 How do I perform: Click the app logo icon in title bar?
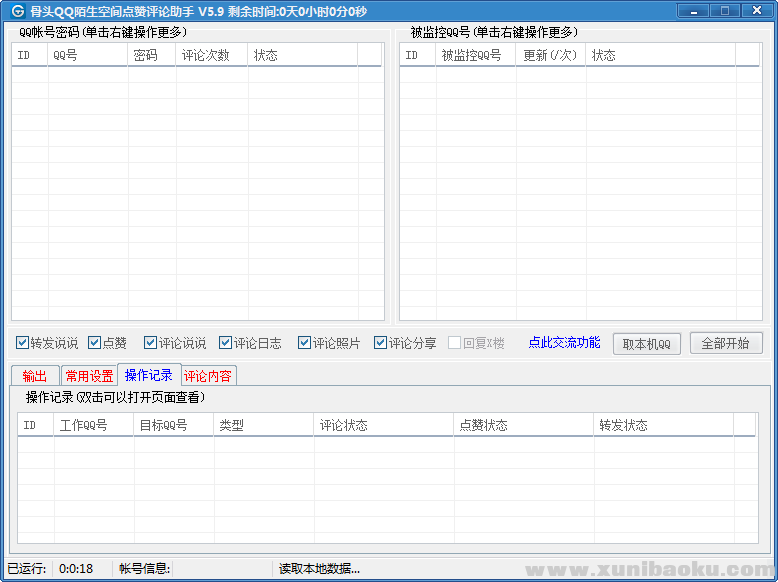pyautogui.click(x=16, y=10)
